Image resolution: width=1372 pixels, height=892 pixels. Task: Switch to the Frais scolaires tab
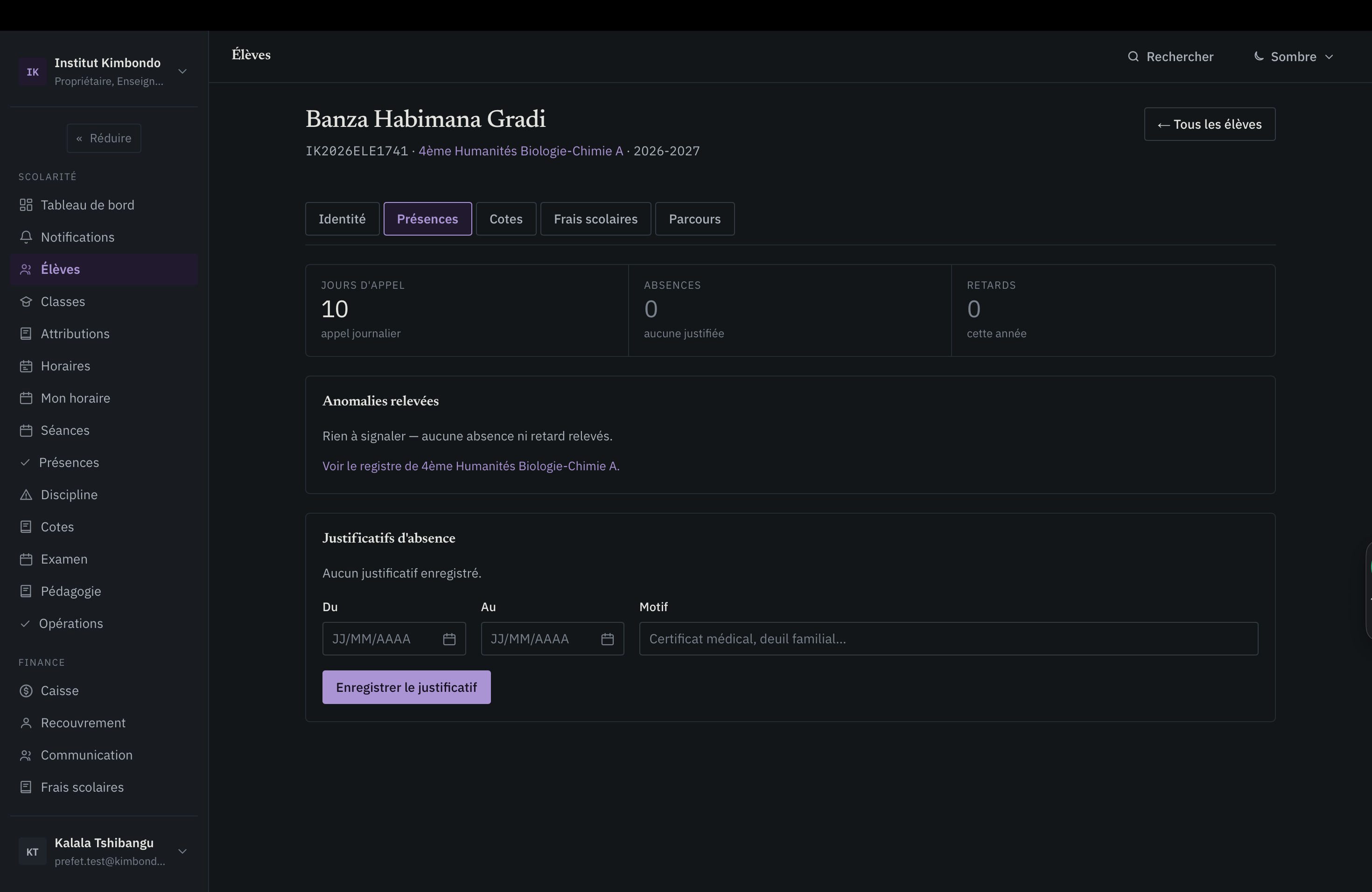click(x=596, y=219)
